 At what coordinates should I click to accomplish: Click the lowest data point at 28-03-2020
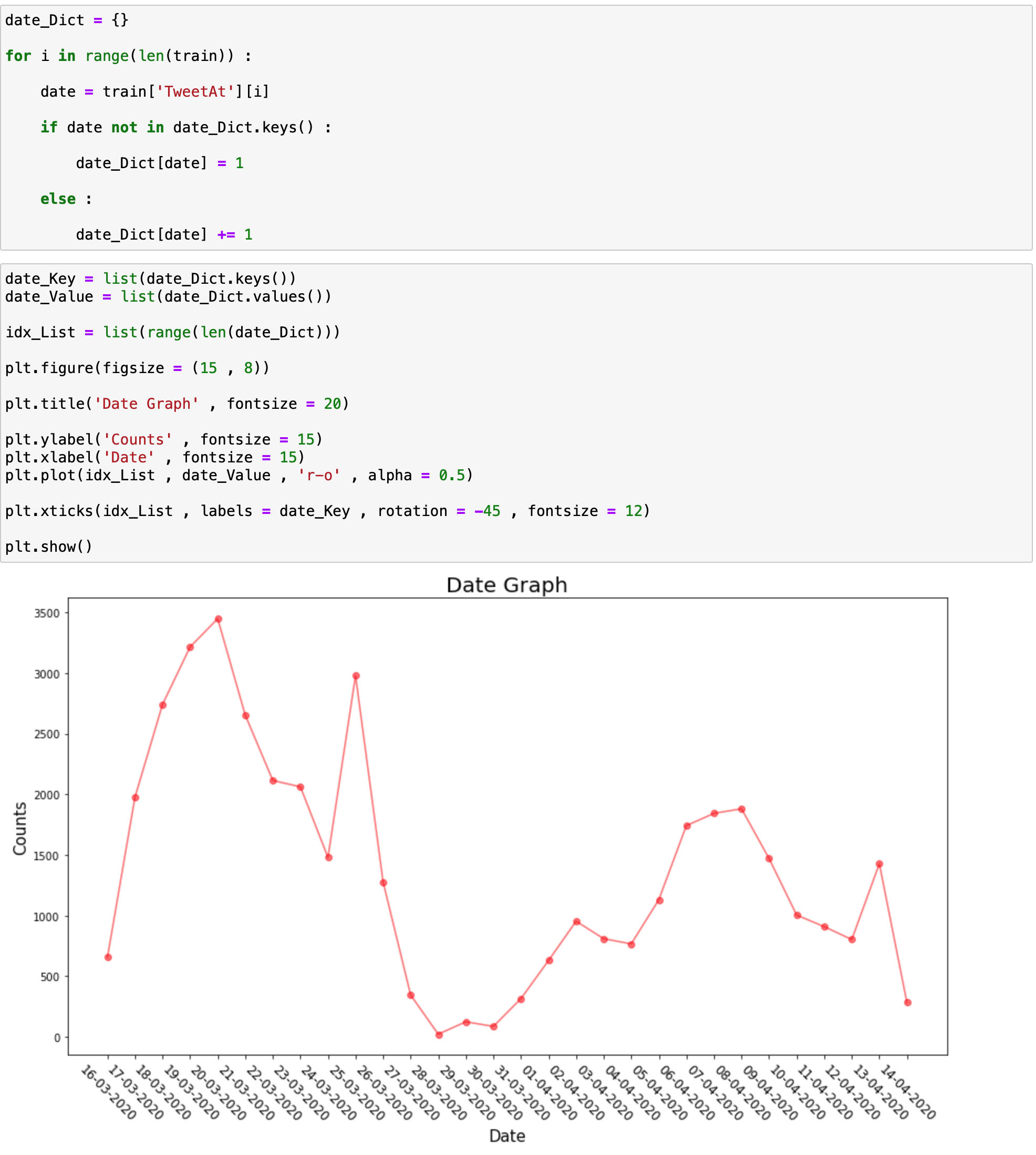pyautogui.click(x=439, y=1036)
